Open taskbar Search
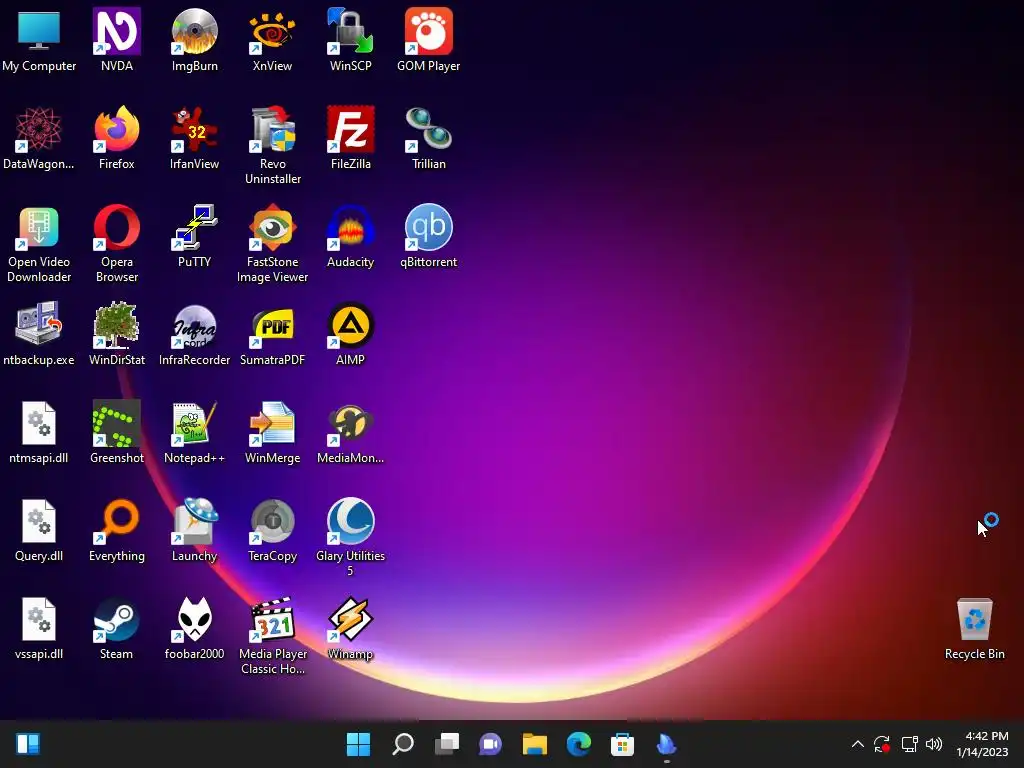Viewport: 1024px width, 768px height. click(x=402, y=744)
